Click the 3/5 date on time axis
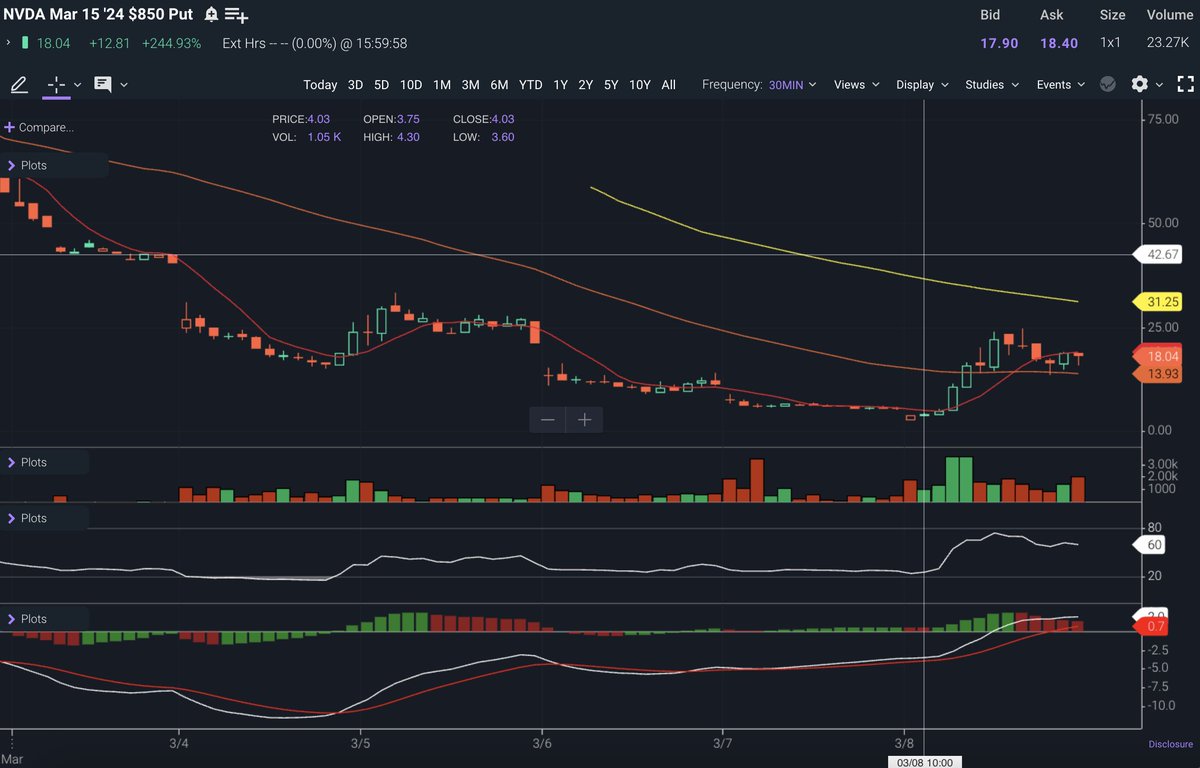This screenshot has height=768, width=1200. [361, 743]
